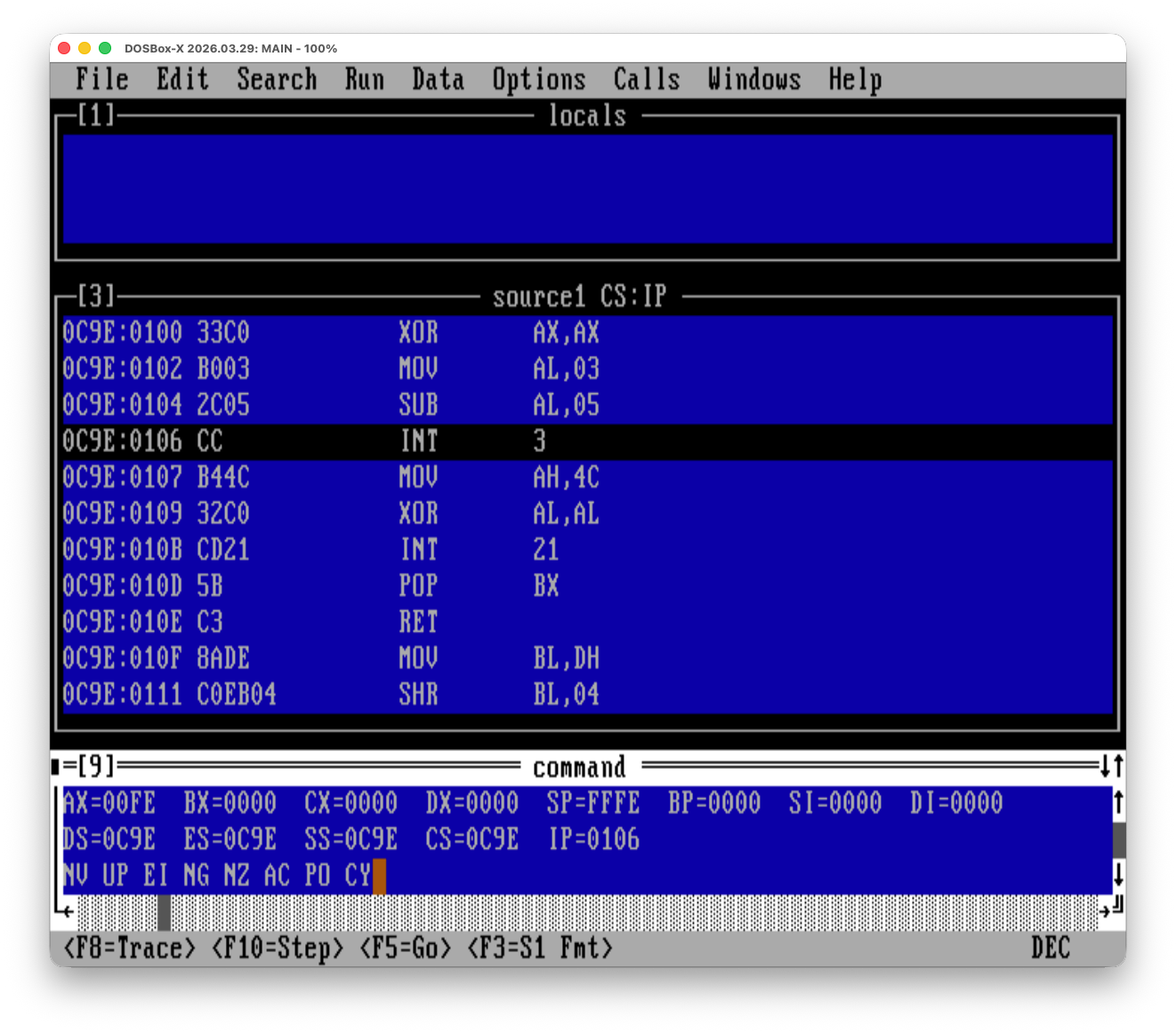This screenshot has width=1176, height=1033.
Task: Open the Data menu
Action: click(x=439, y=79)
